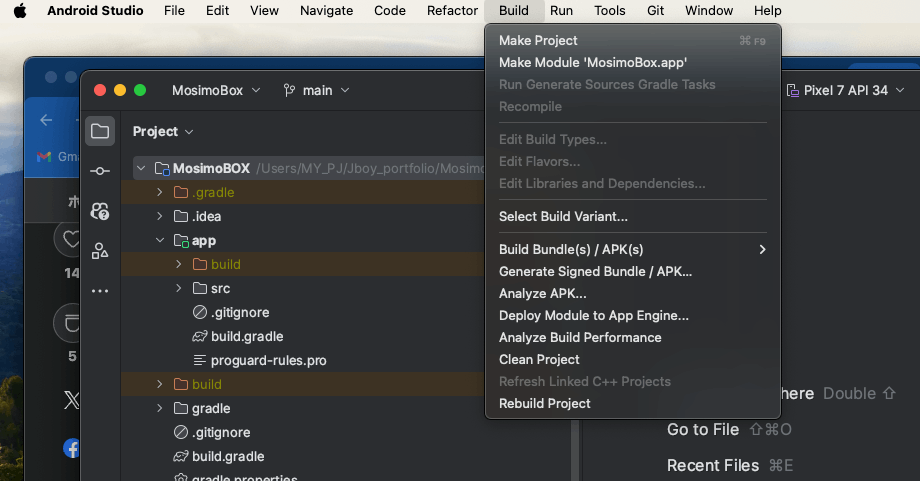This screenshot has width=920, height=481.
Task: Open the Commit tool window icon
Action: pos(99,171)
